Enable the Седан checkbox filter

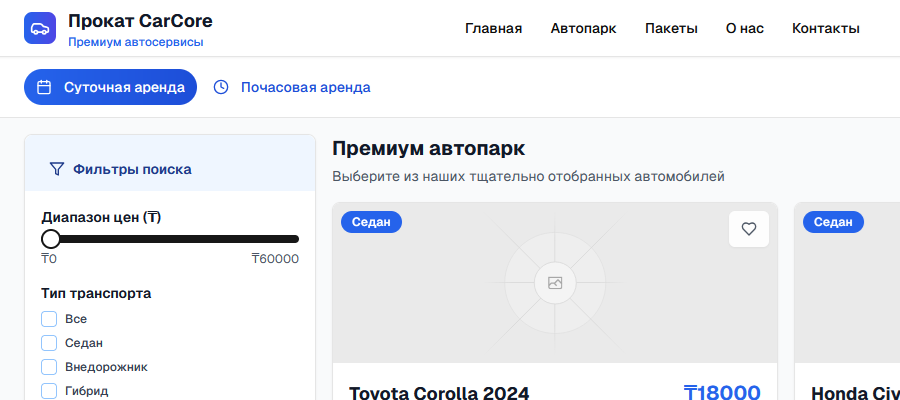49,343
